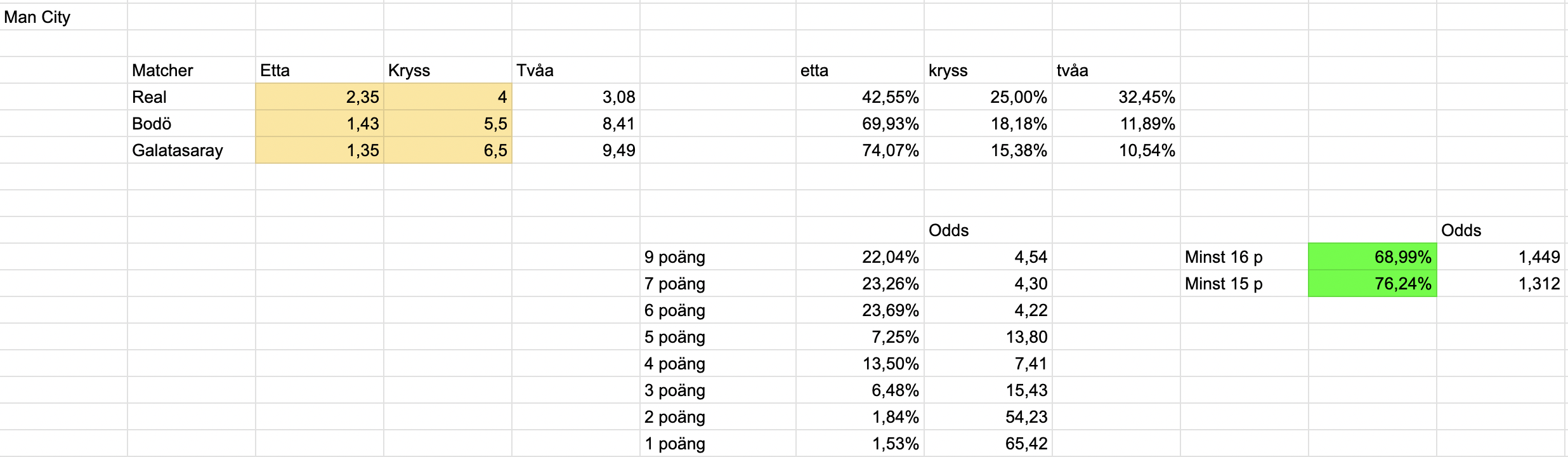
Task: Click the 15,38% kryss probability cell
Action: 988,150
